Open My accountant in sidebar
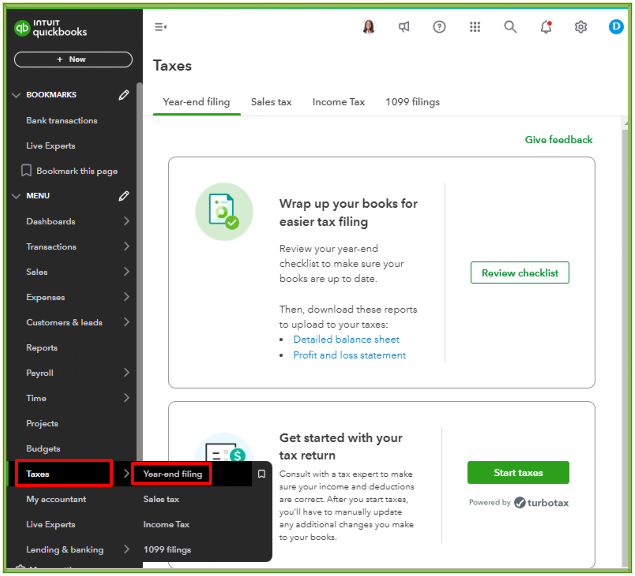The image size is (635, 576). click(56, 499)
